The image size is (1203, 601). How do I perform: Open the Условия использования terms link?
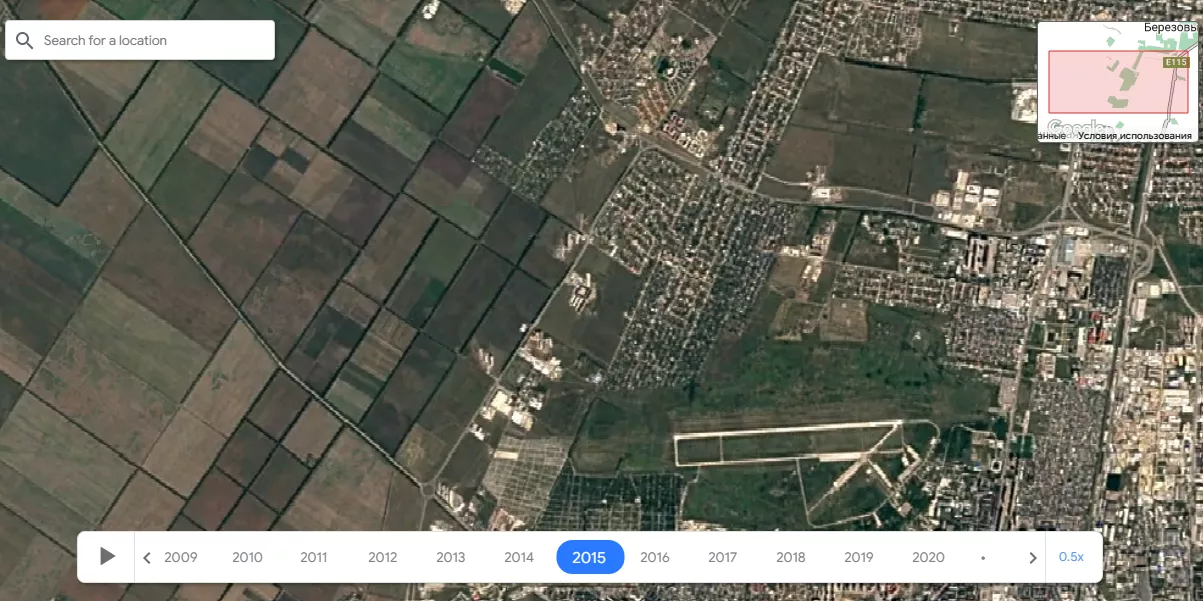1135,135
